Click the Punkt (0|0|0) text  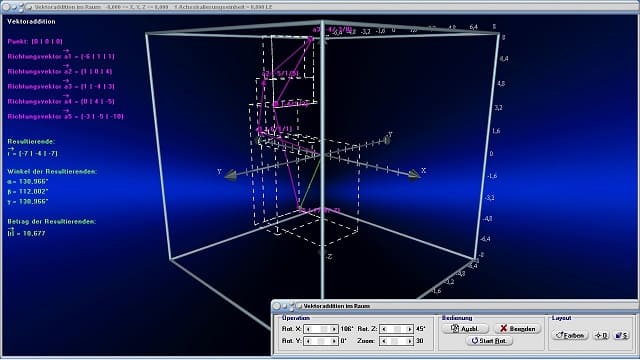(x=35, y=41)
